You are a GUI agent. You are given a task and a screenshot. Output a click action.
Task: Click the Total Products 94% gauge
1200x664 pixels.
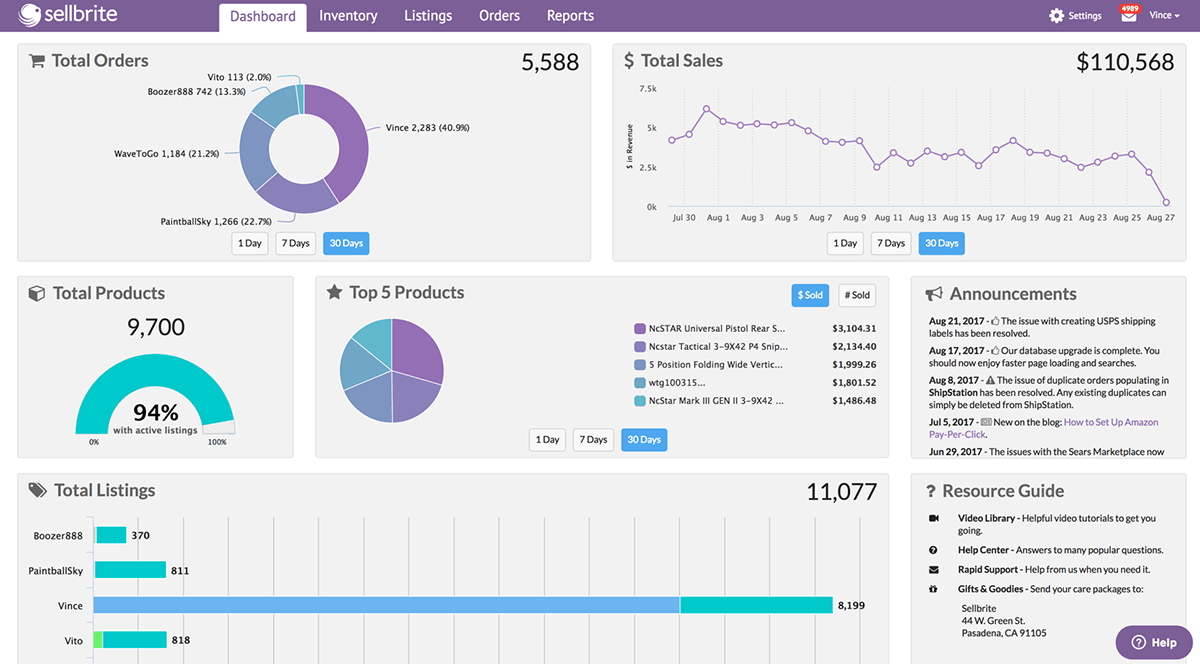pos(155,392)
